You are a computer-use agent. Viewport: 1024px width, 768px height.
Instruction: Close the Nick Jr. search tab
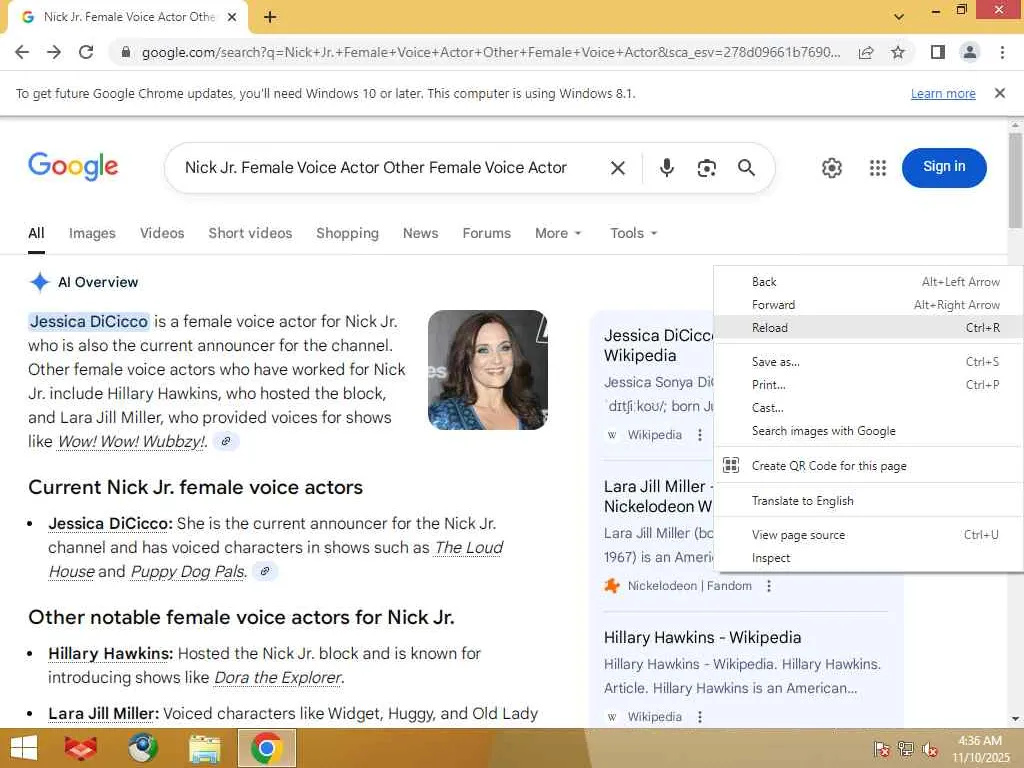pos(232,18)
